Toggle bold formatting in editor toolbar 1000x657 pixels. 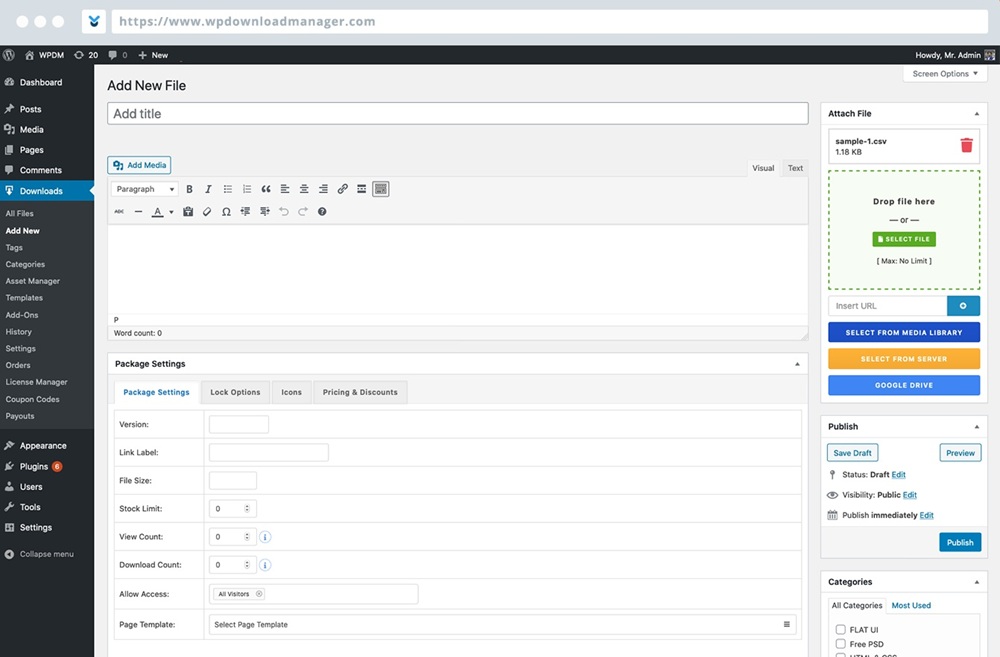tap(189, 189)
